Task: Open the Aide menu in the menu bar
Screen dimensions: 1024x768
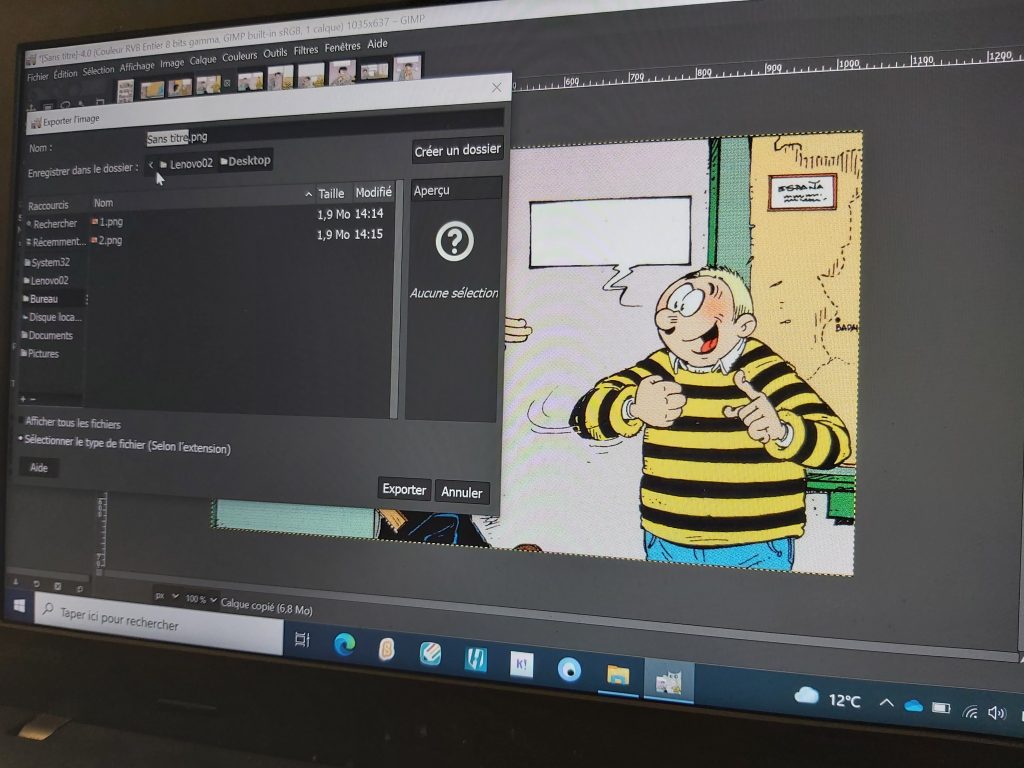Action: coord(377,44)
